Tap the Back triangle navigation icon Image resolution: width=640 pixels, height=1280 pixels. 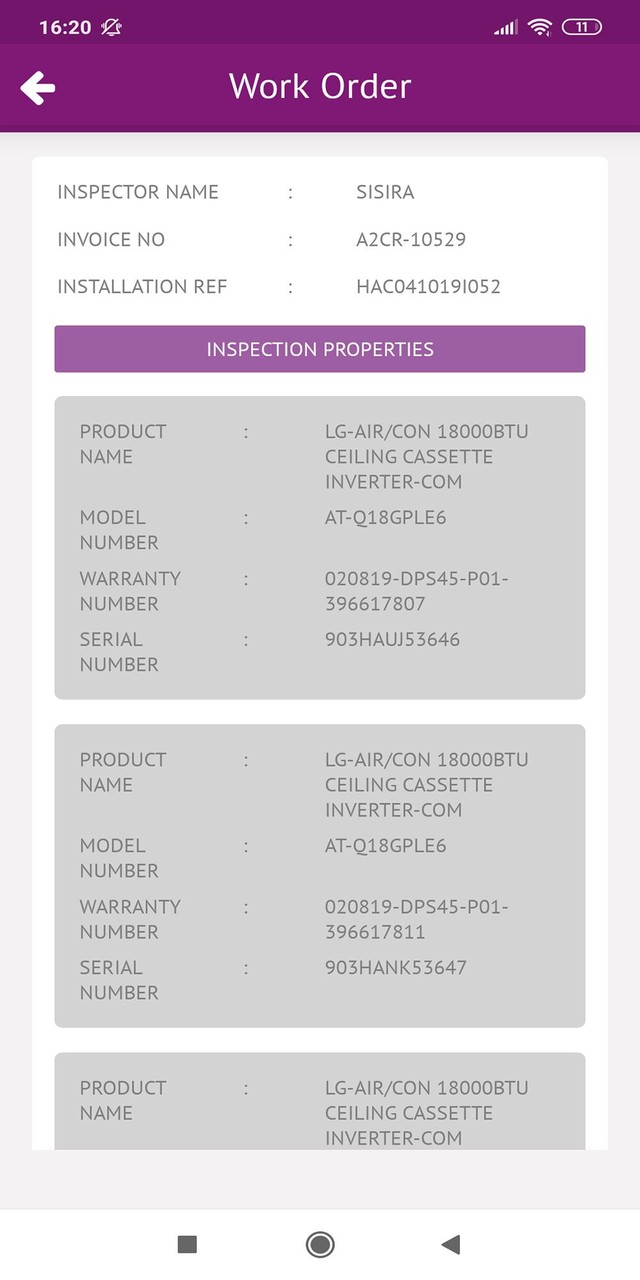point(451,1243)
